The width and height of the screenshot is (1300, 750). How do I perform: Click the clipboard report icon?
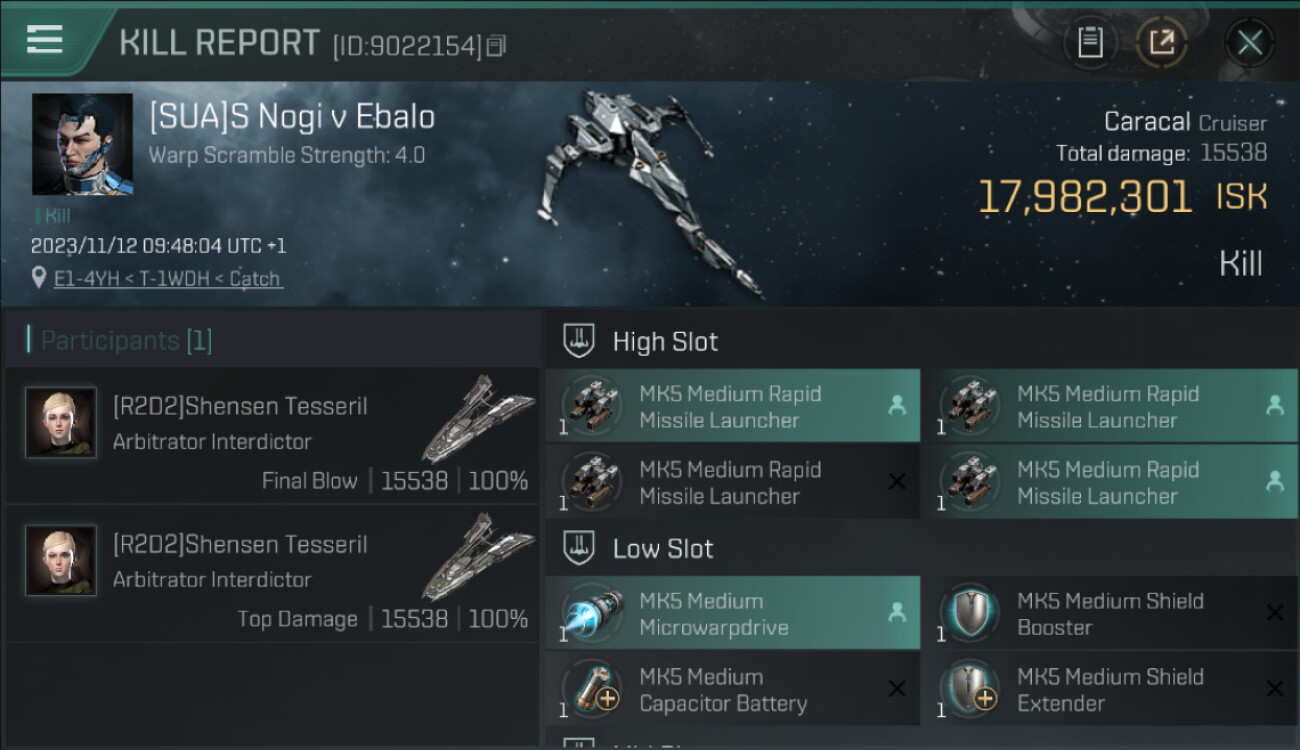click(1090, 42)
